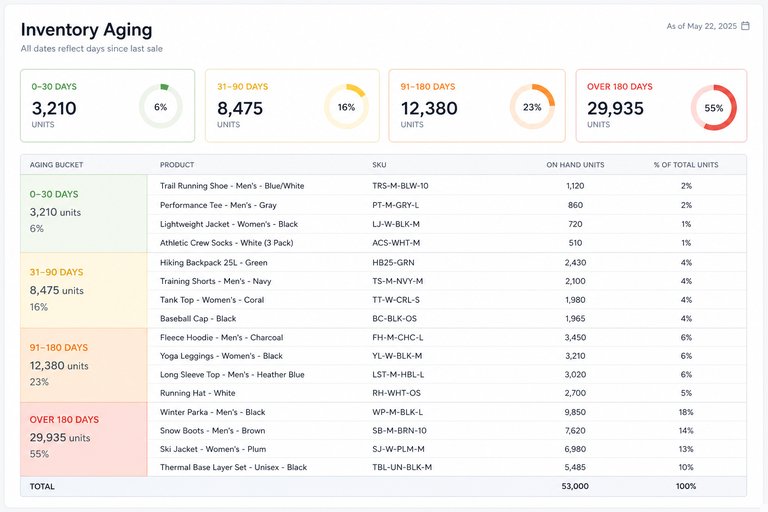
Task: Select Trail Running Shoe - Men's - Blue/White
Action: [x=232, y=186]
